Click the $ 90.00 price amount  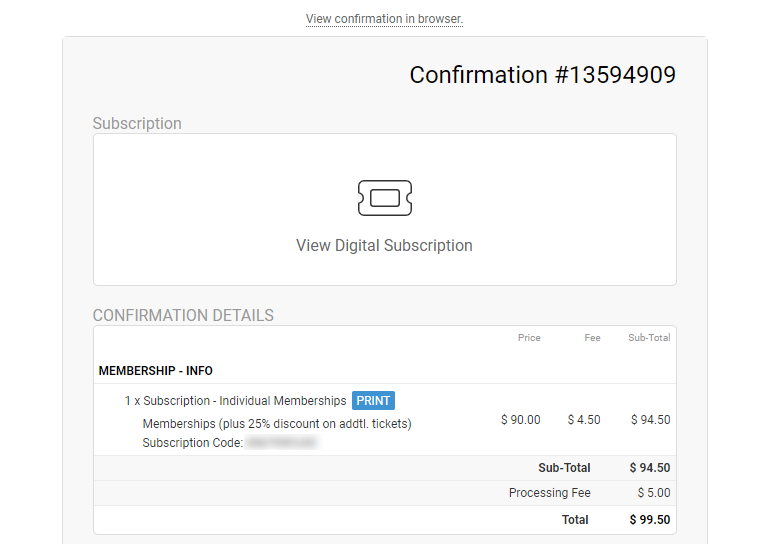point(521,420)
